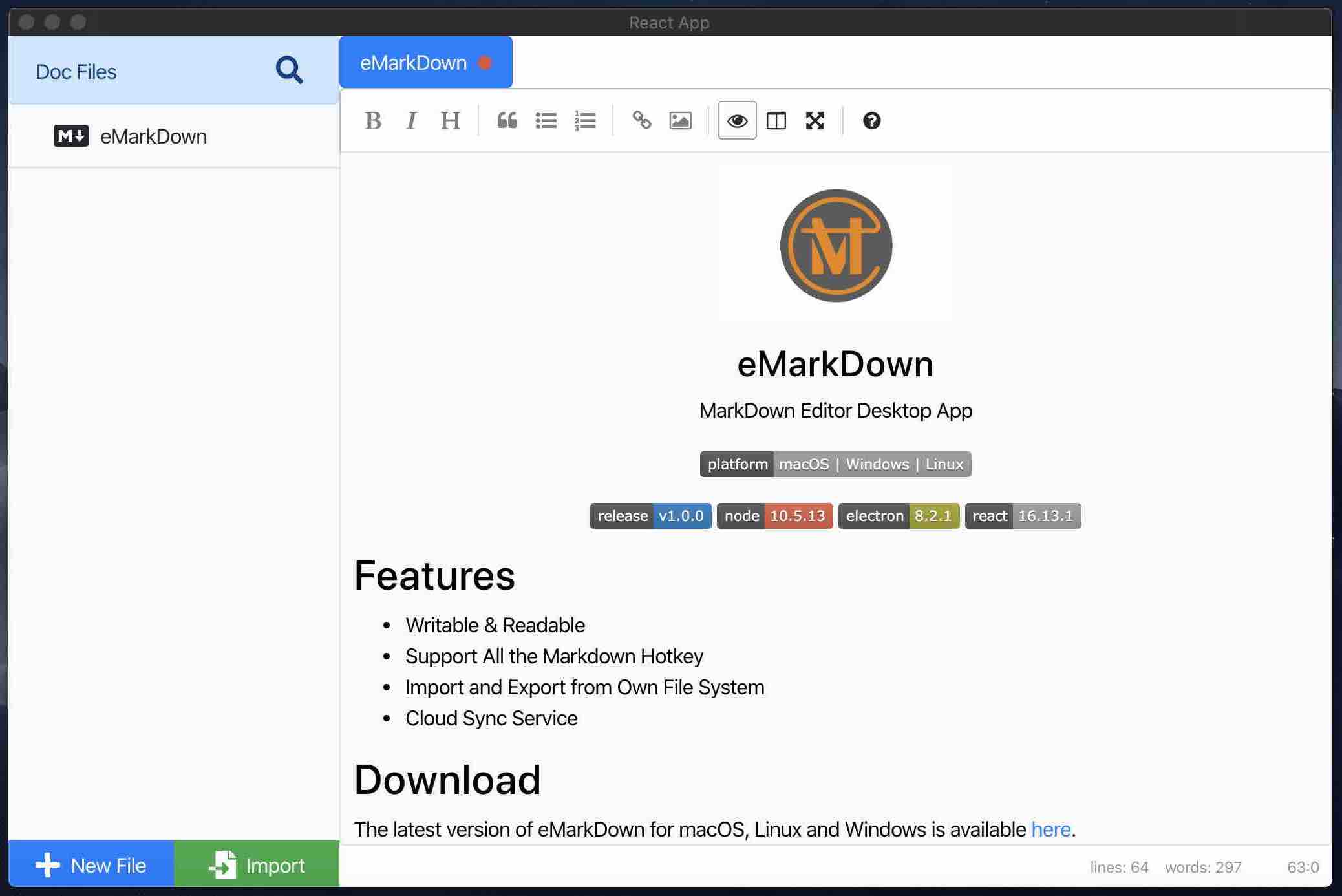Search doc files with the magnifier icon

point(289,70)
